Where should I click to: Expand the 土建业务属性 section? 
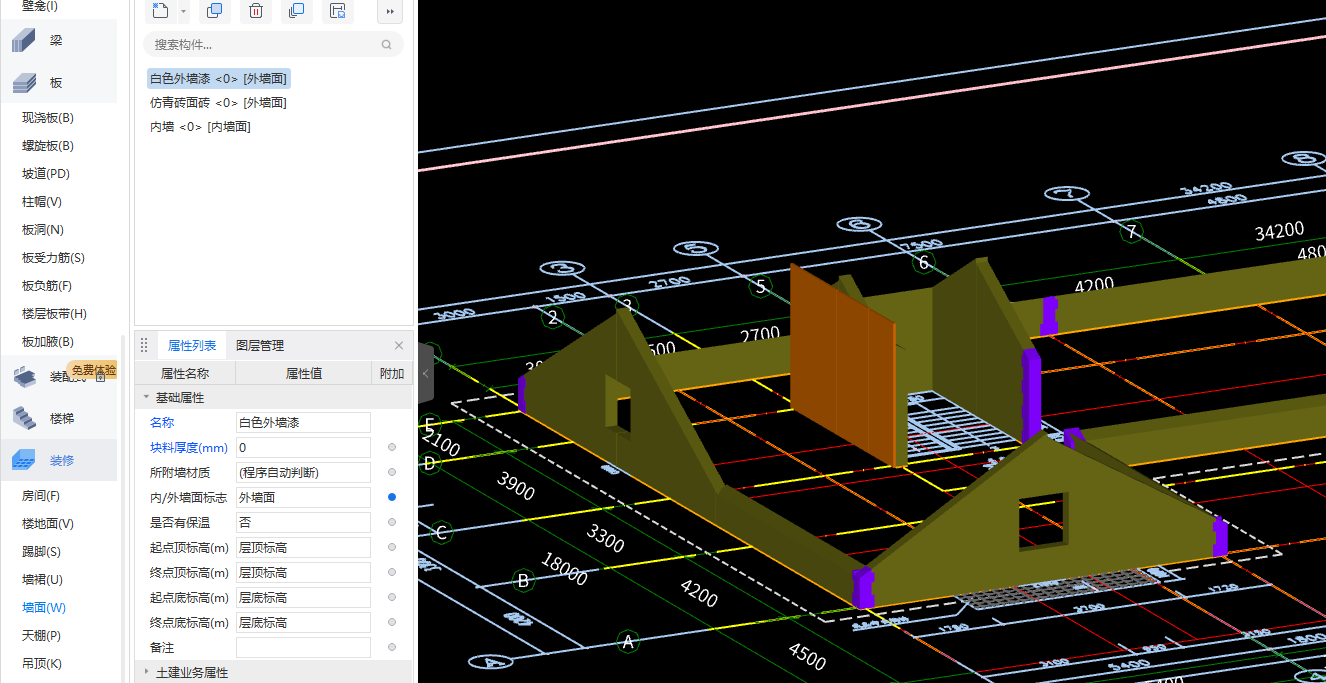(146, 672)
